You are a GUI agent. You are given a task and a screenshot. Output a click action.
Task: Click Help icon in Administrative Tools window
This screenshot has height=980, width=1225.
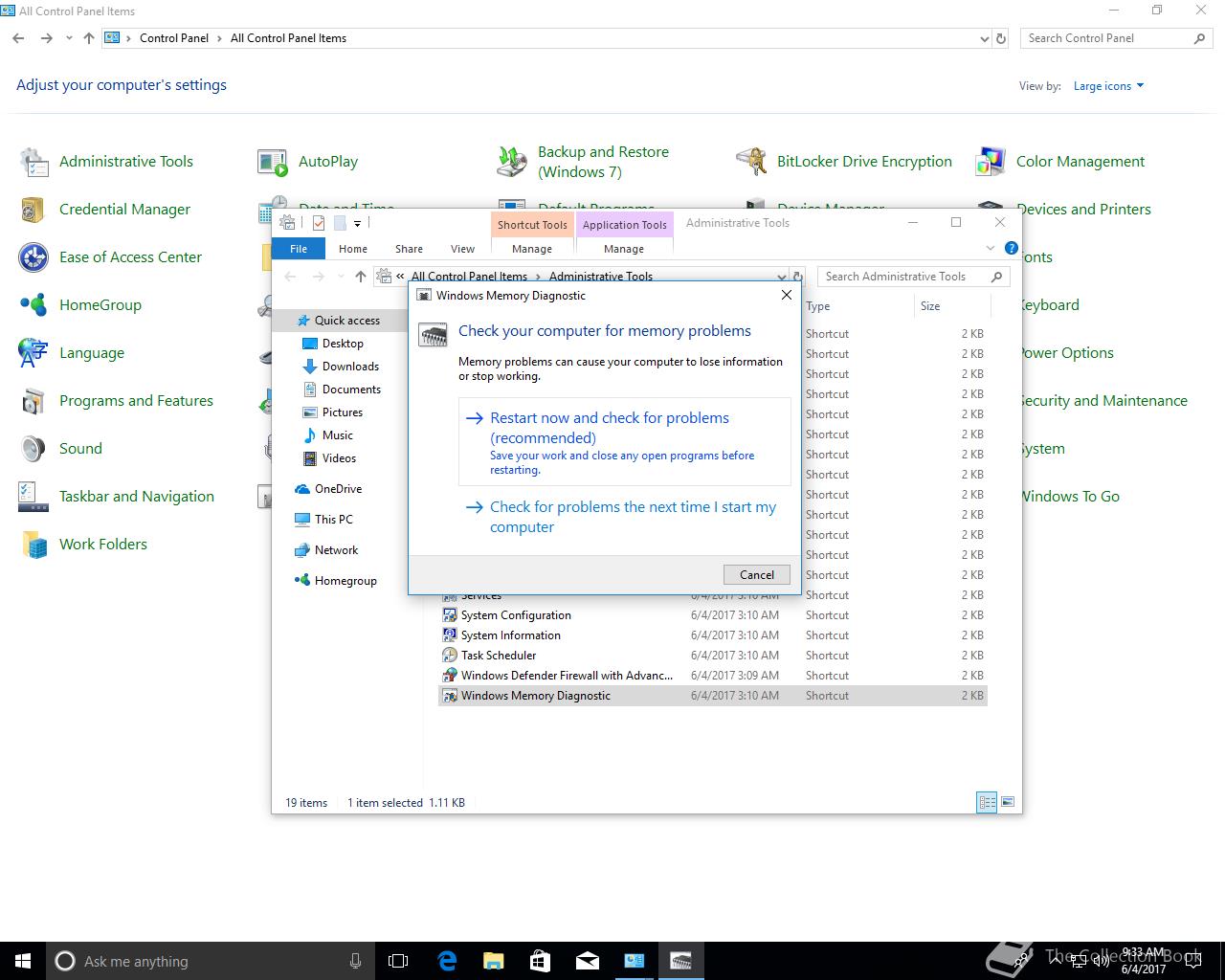1012,248
